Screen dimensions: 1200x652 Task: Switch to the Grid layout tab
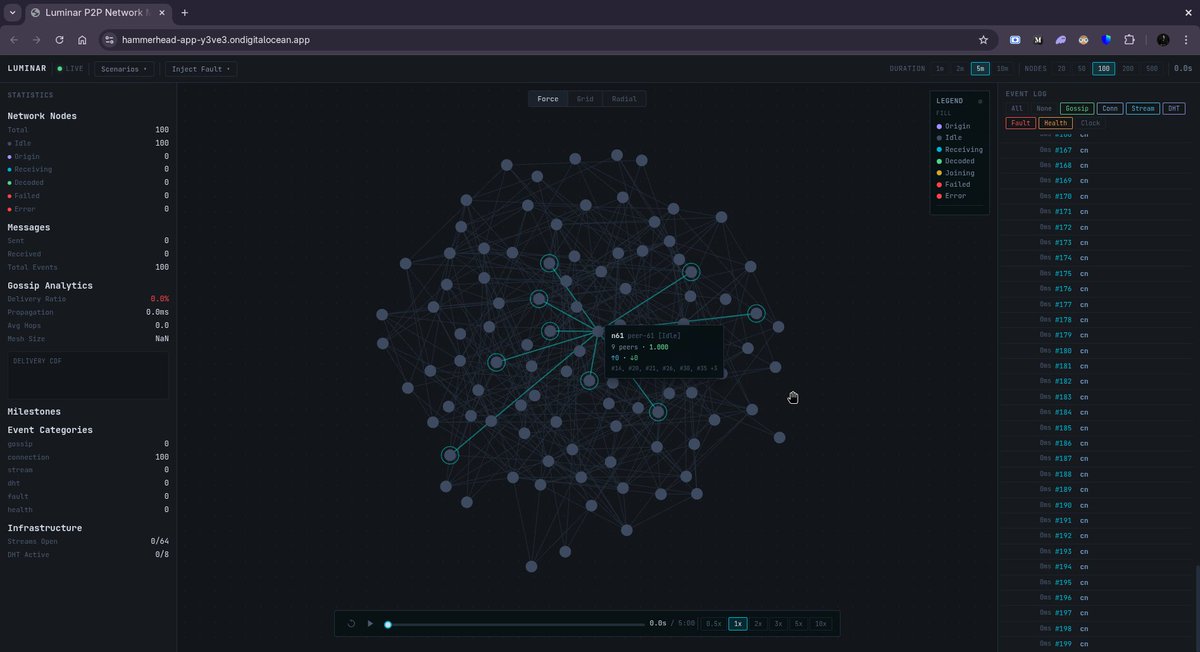pos(585,99)
